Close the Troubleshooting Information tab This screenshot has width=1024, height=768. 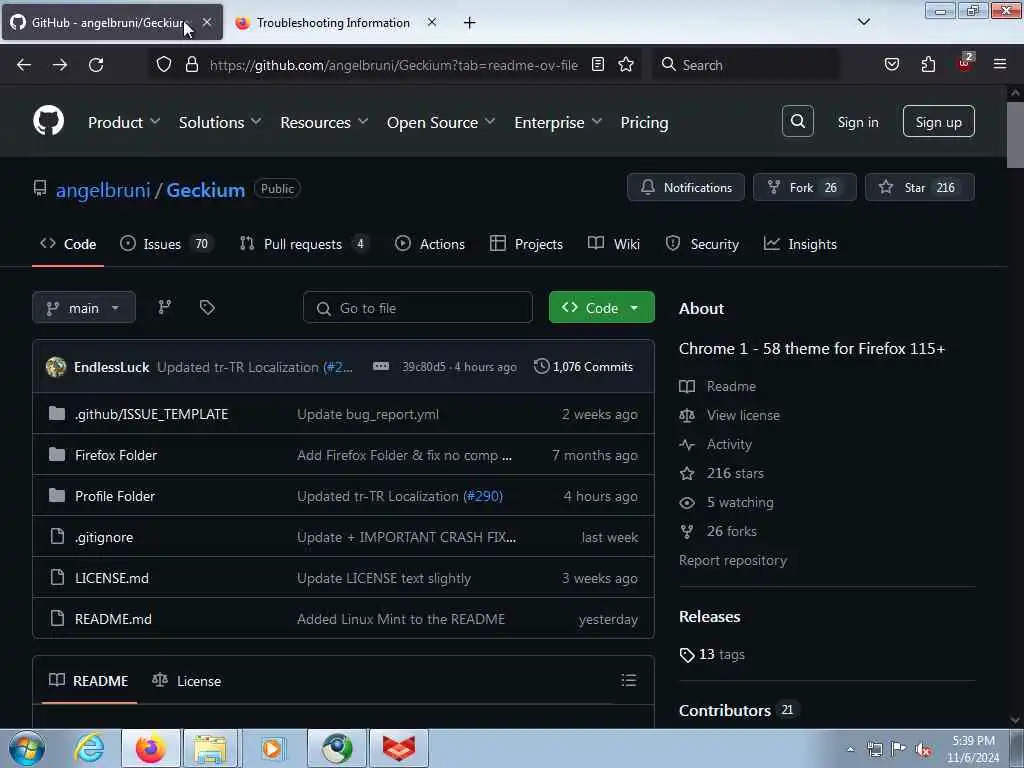tap(432, 22)
